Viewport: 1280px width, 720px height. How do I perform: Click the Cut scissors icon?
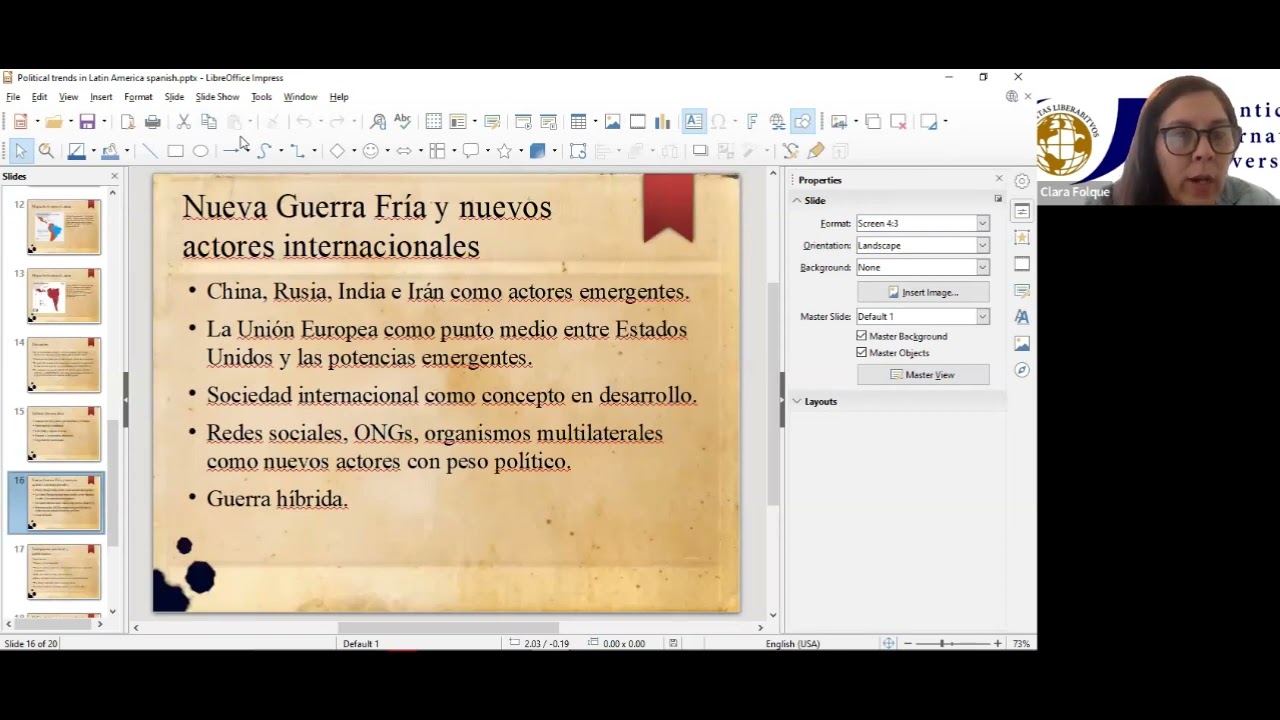click(184, 122)
